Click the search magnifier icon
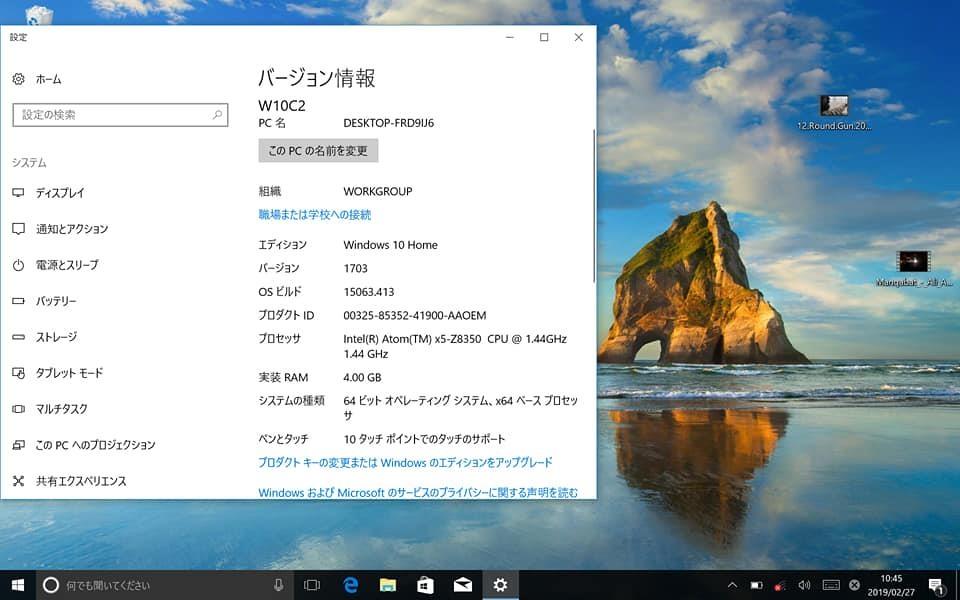960x600 pixels. pos(217,114)
